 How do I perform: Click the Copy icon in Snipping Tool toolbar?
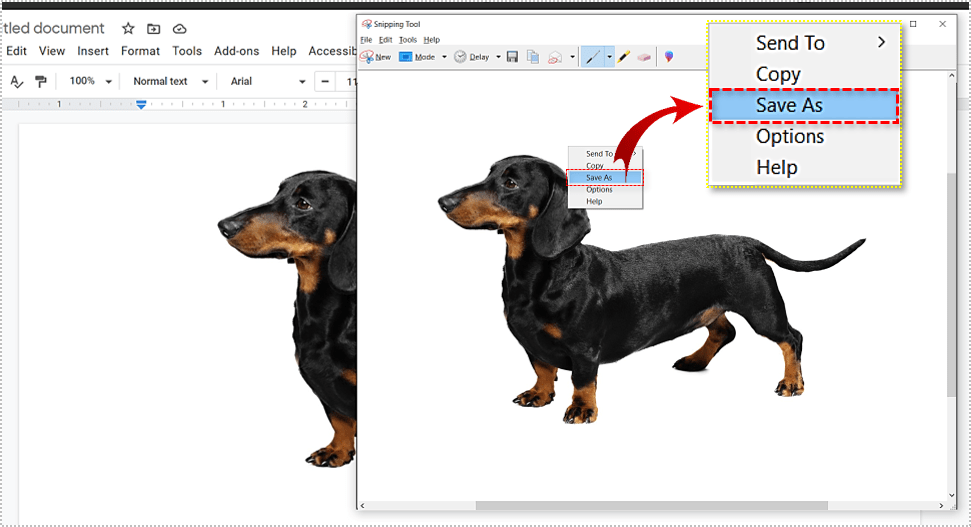click(533, 57)
